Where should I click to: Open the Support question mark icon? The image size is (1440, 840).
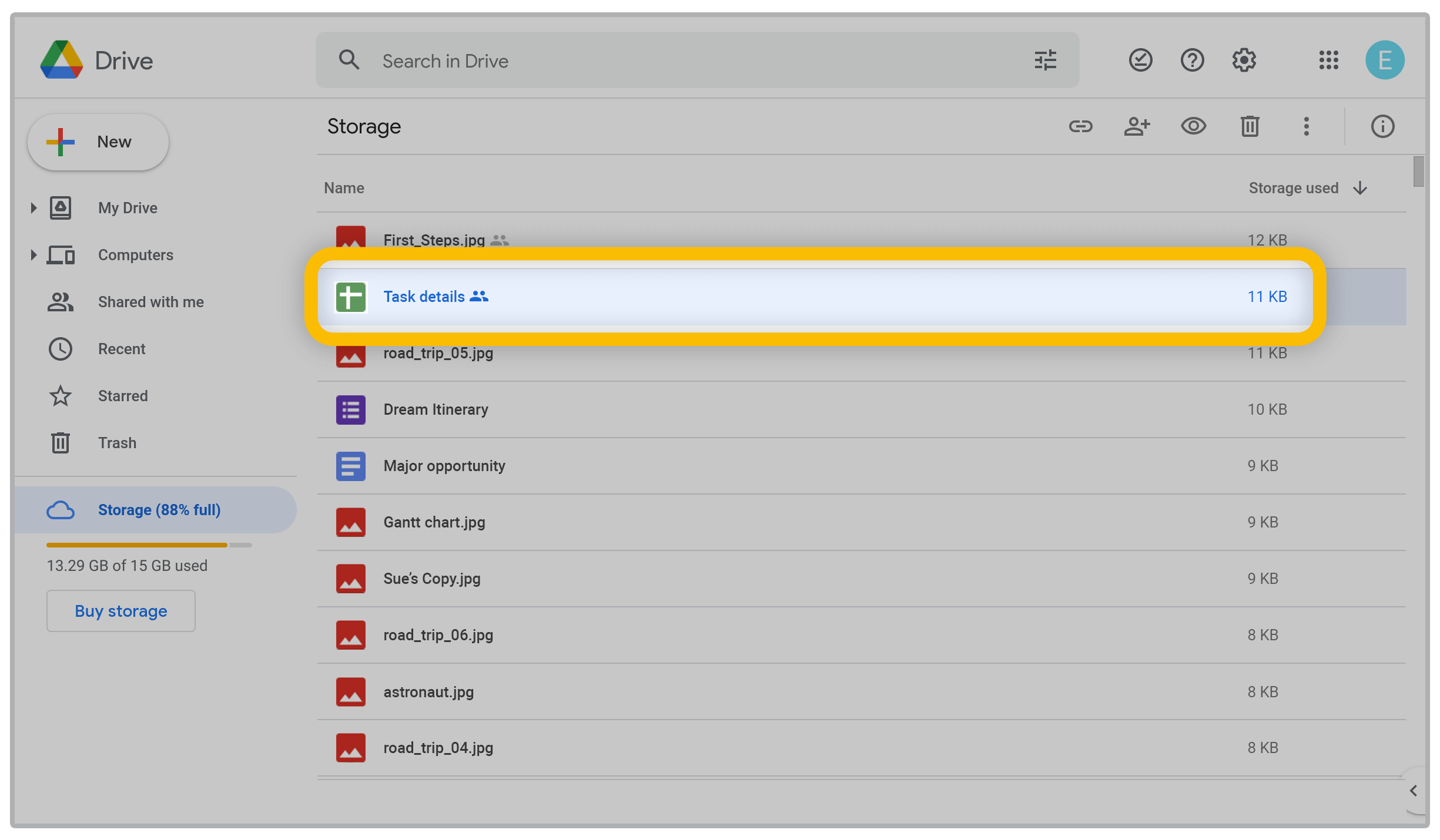(x=1192, y=60)
